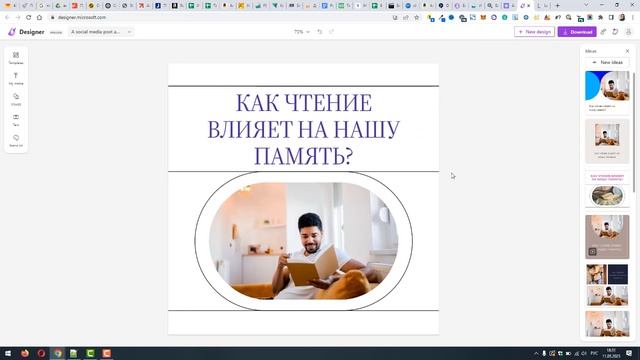Open Firefox from the taskbar
This screenshot has width=640, height=360.
[x=25, y=353]
